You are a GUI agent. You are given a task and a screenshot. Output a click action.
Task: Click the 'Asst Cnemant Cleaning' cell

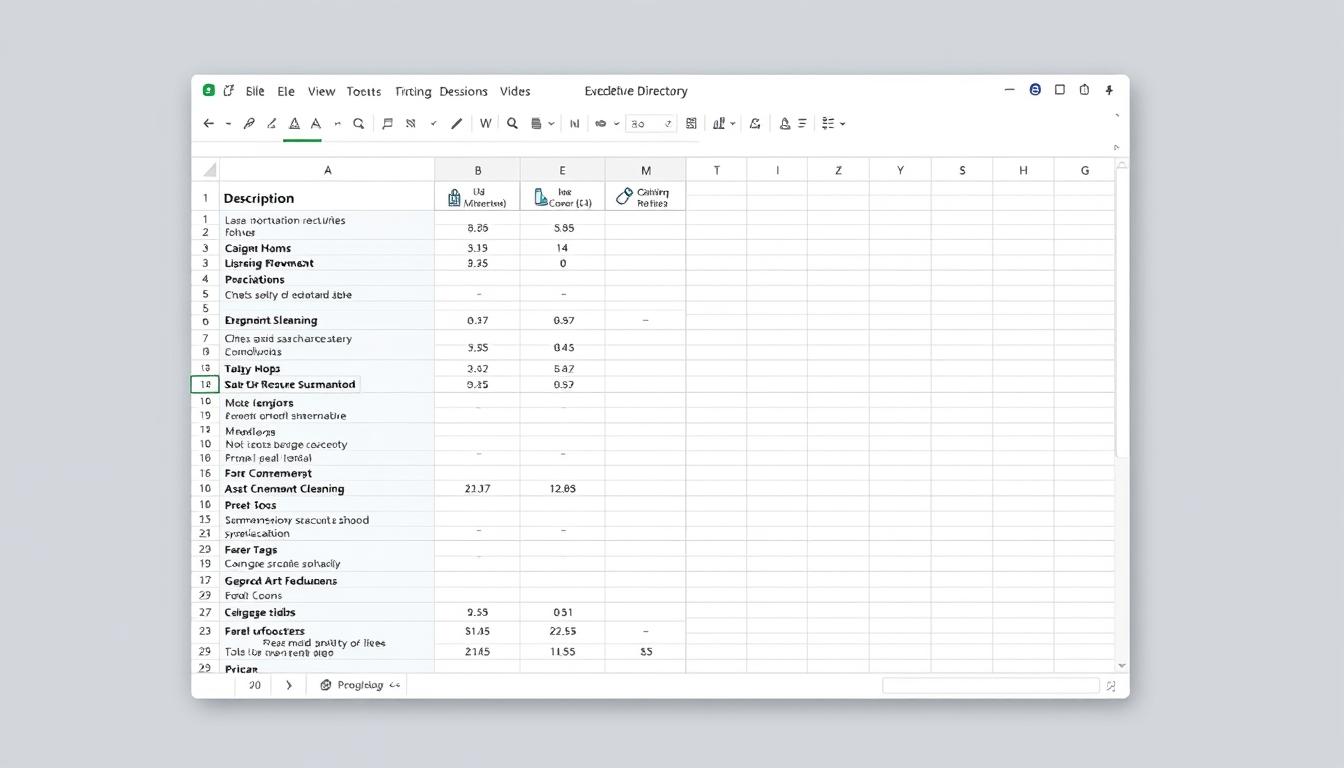pyautogui.click(x=327, y=489)
